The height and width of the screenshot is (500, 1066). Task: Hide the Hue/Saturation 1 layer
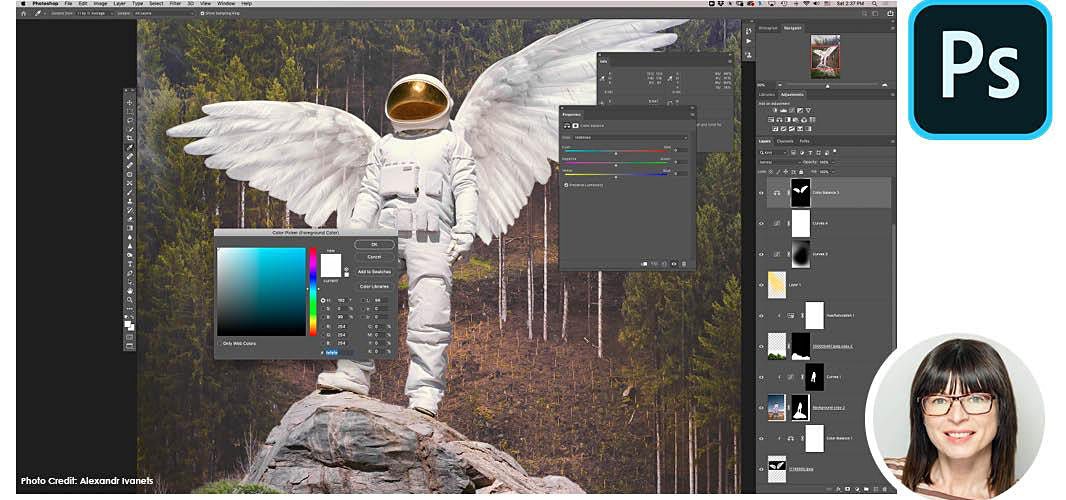click(761, 316)
